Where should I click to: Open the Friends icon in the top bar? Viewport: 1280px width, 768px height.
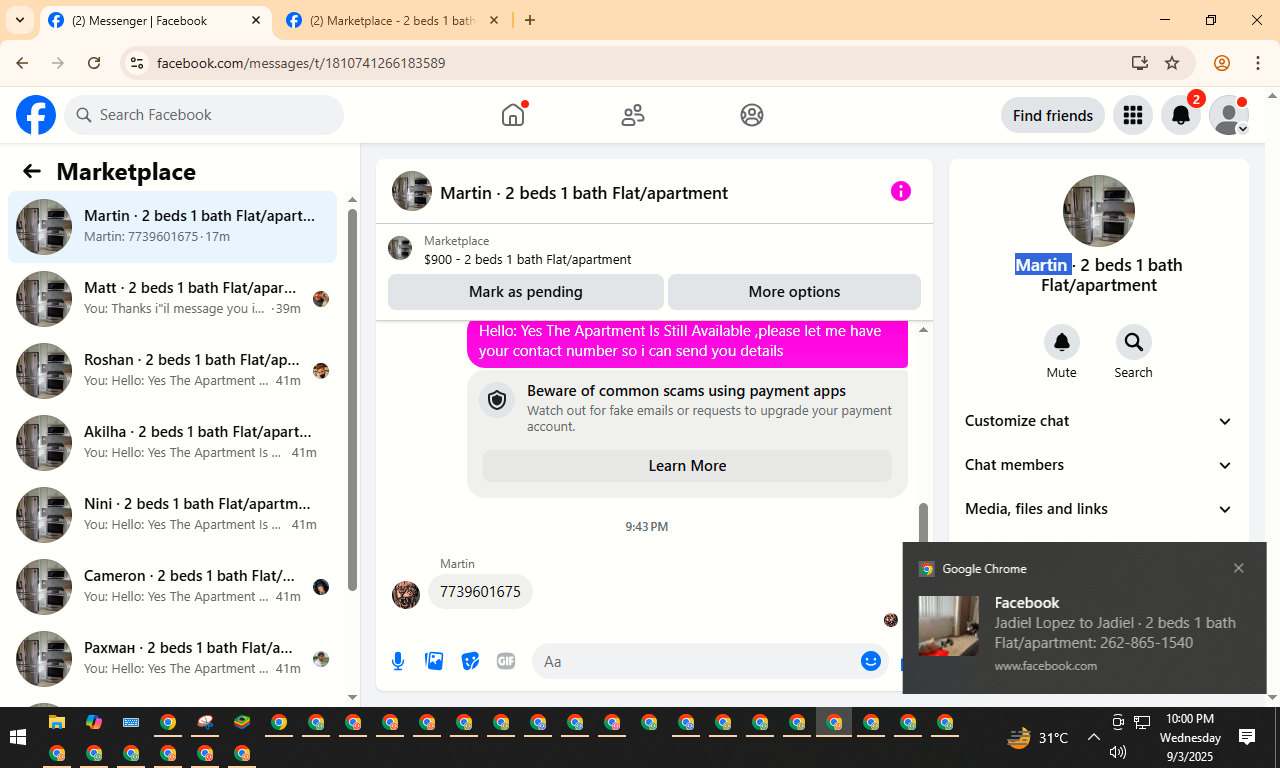pyautogui.click(x=633, y=115)
